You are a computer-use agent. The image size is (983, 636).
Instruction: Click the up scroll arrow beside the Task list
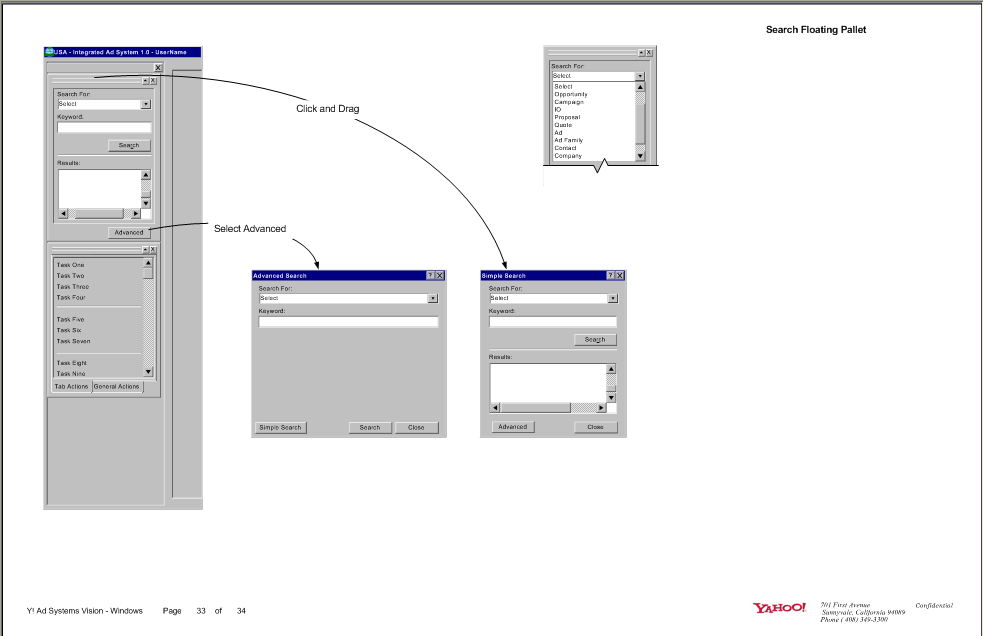pyautogui.click(x=148, y=263)
